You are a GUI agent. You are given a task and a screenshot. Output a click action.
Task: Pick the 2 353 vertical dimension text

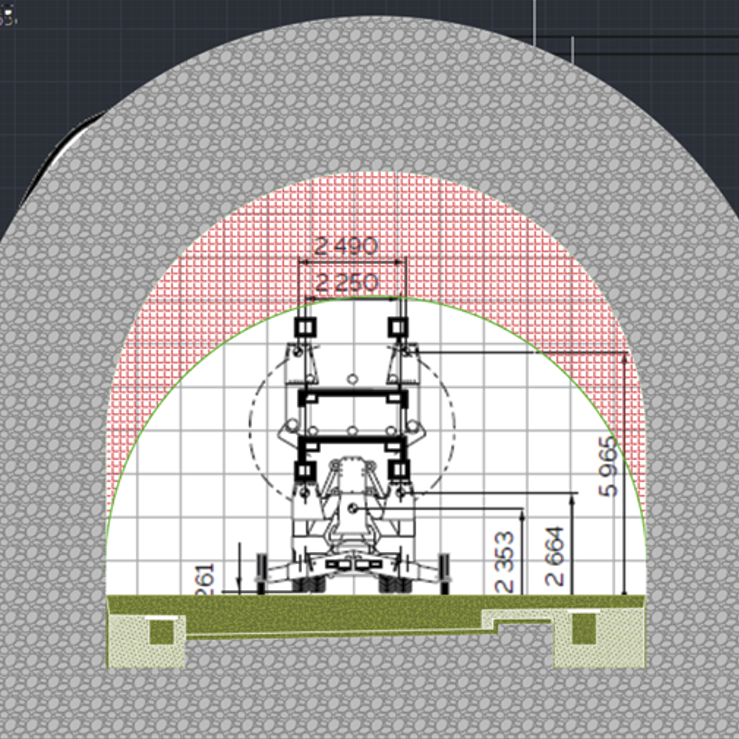[506, 563]
